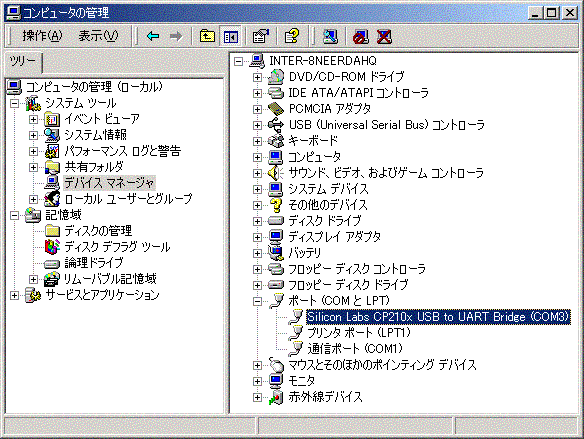Select プリンタ ポート (LPT1) device
Image resolution: width=584 pixels, height=439 pixels.
pyautogui.click(x=359, y=333)
